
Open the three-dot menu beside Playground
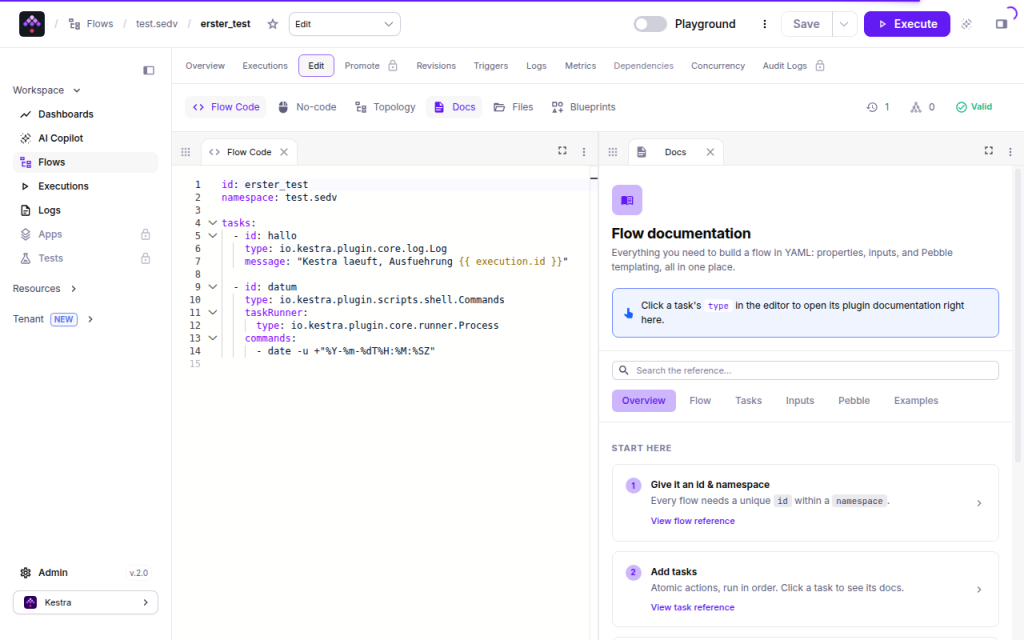pyautogui.click(x=765, y=24)
